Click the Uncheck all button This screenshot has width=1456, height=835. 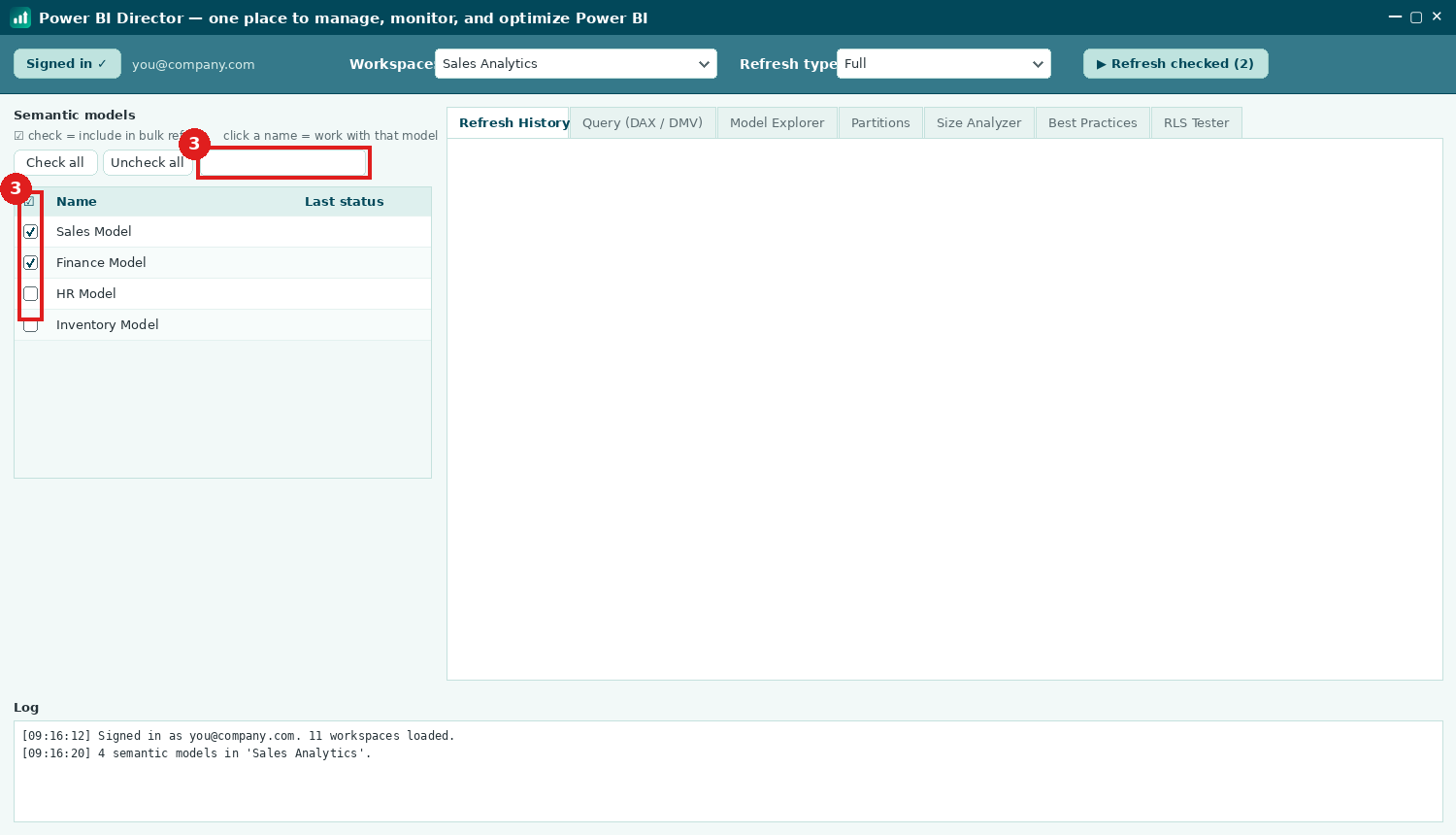tap(148, 163)
